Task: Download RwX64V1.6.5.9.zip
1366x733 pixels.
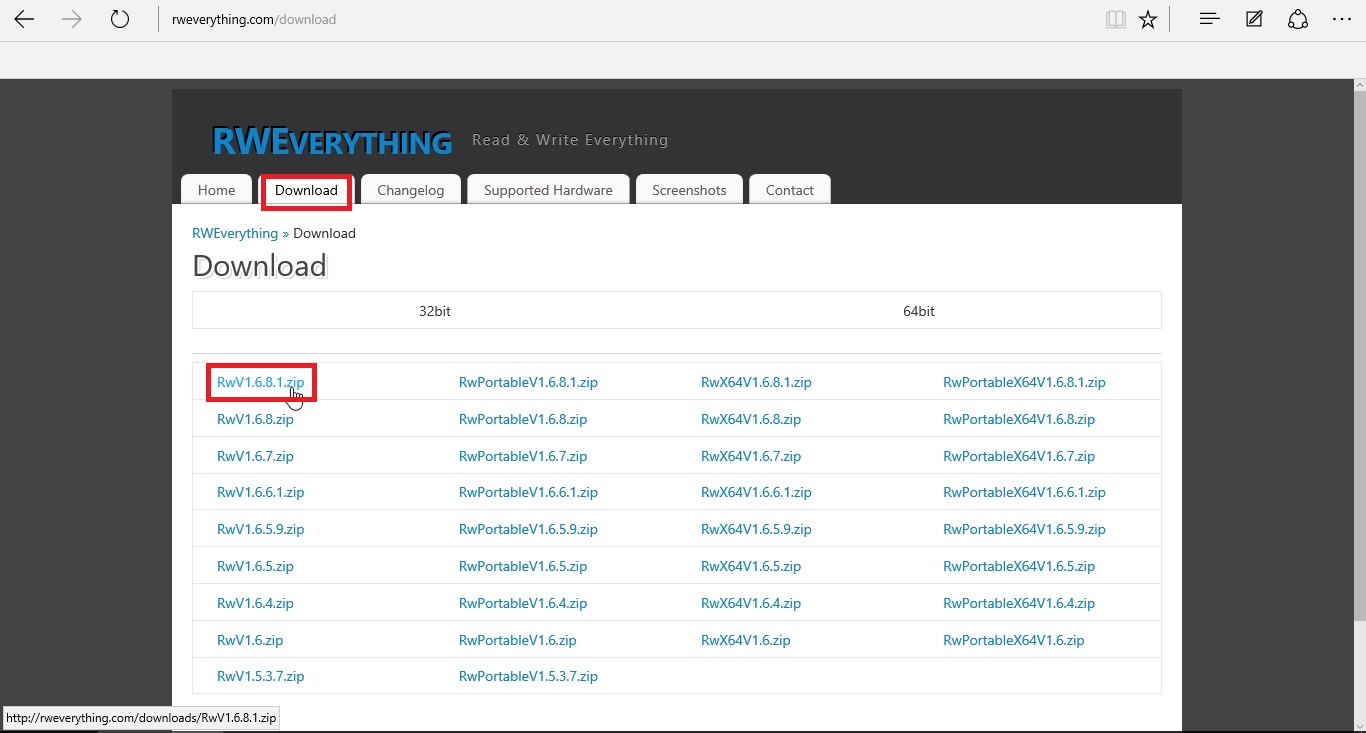Action: coord(756,529)
